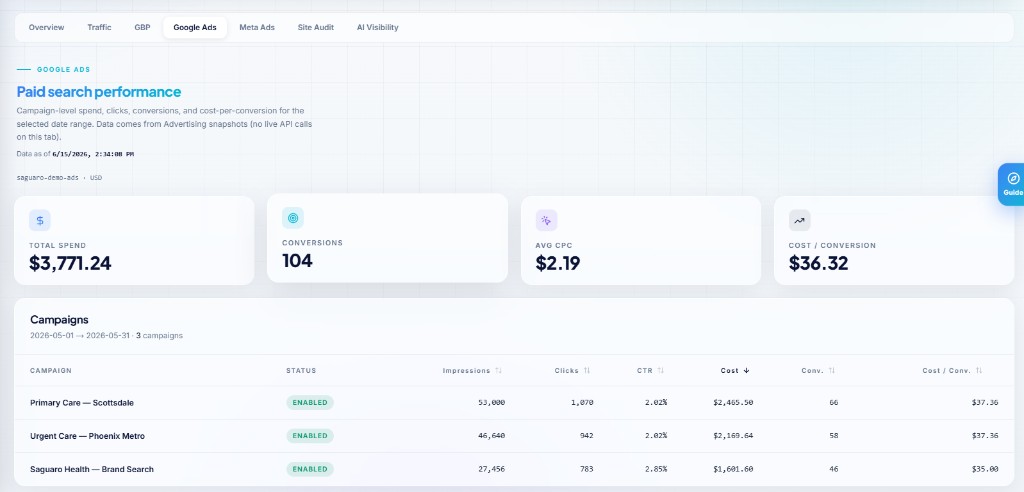Image resolution: width=1024 pixels, height=492 pixels.
Task: Switch to the Site Audit tab
Action: pyautogui.click(x=315, y=27)
